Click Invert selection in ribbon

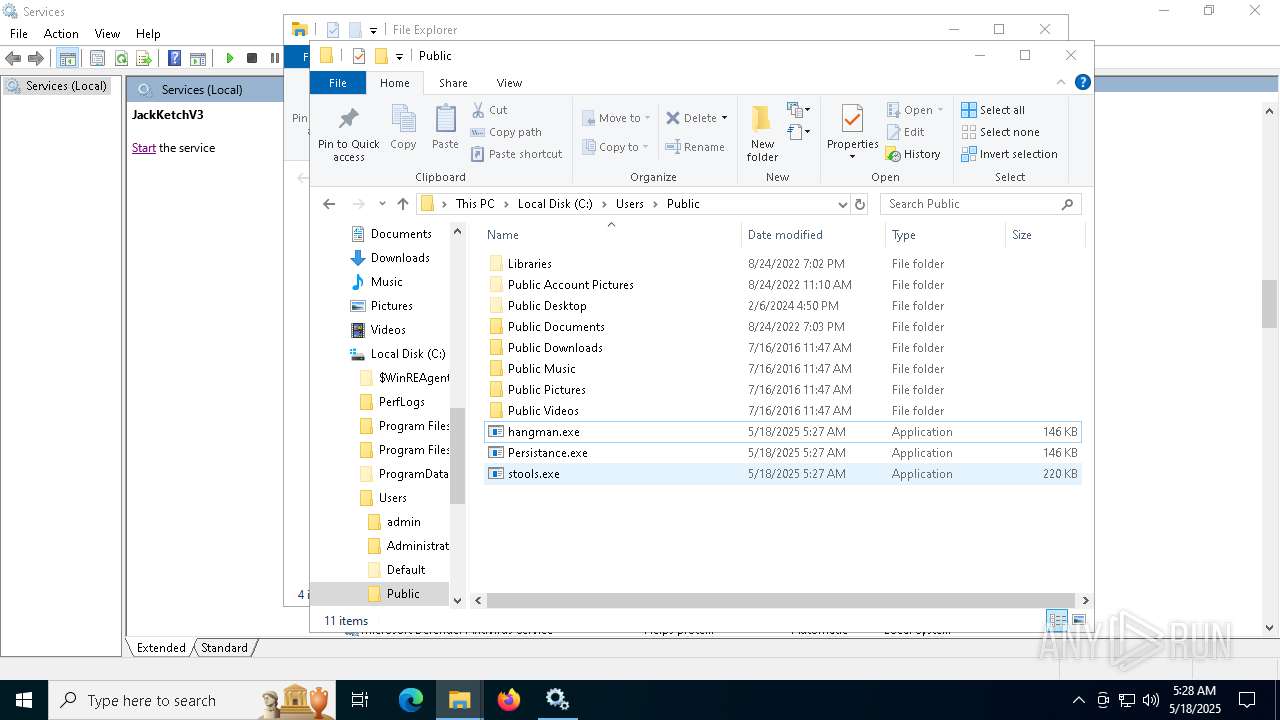(1009, 154)
